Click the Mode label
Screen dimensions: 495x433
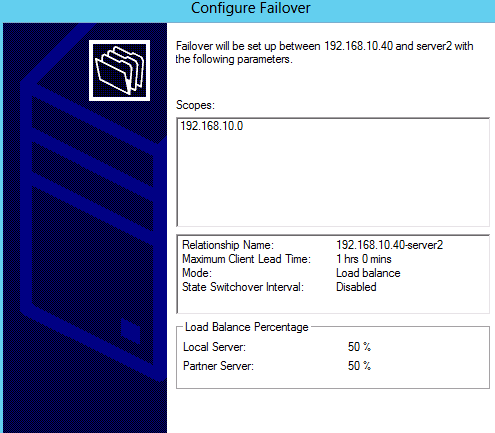[x=197, y=273]
